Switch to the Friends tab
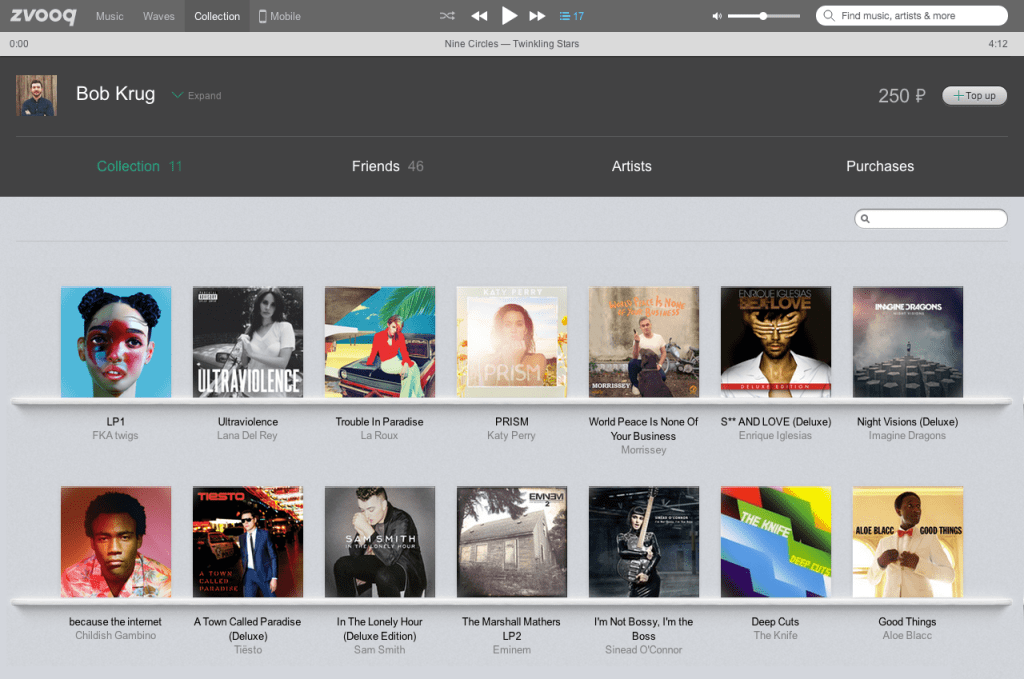1024x679 pixels. tap(387, 166)
